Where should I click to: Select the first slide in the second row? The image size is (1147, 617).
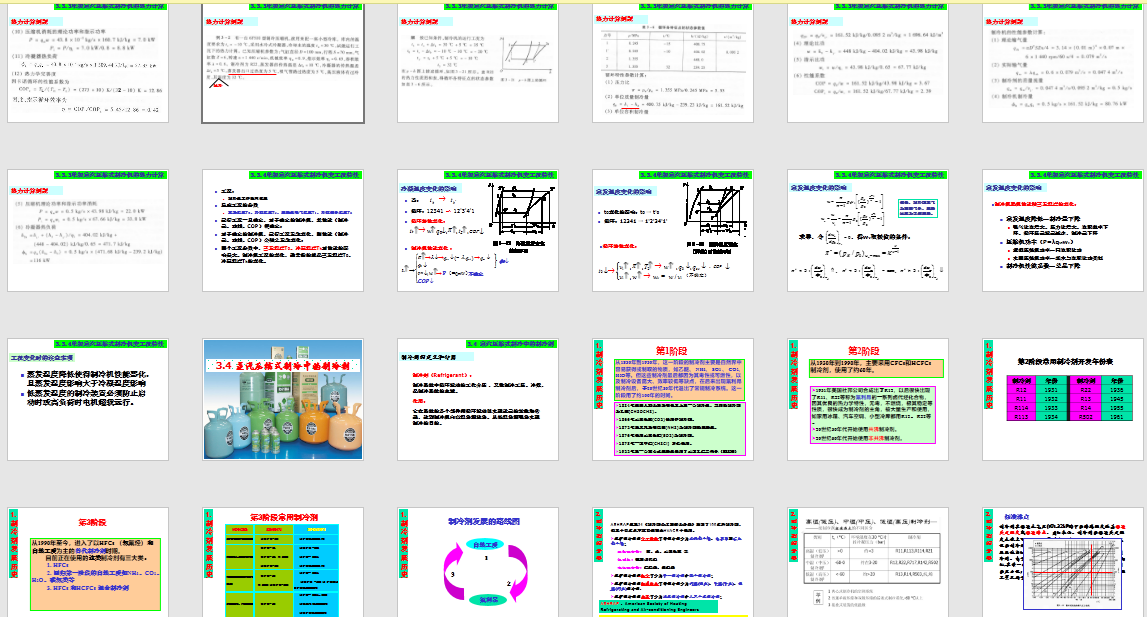86,232
